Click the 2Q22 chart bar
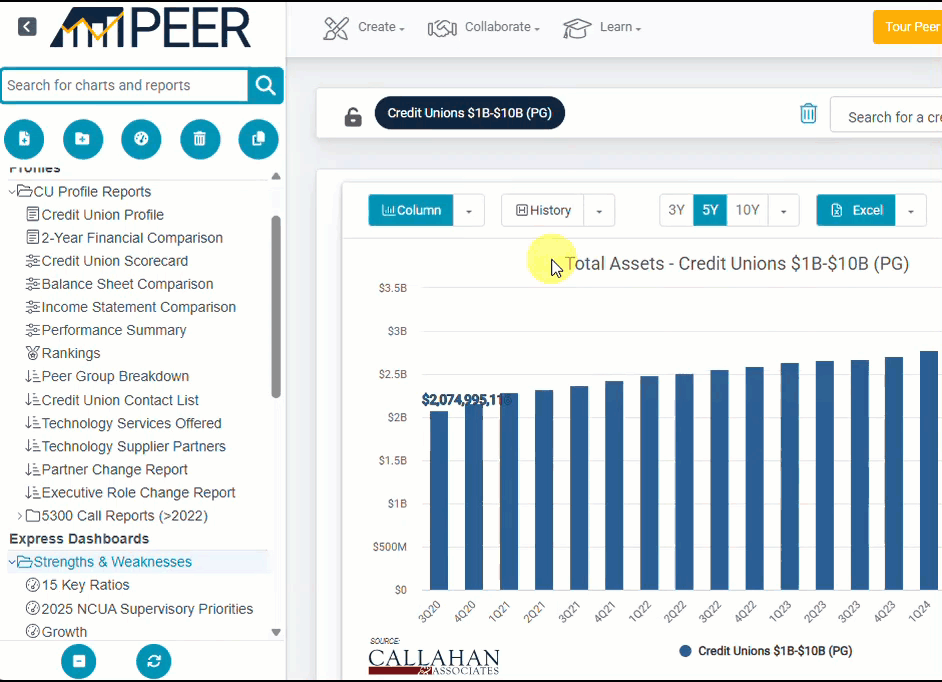The width and height of the screenshot is (942, 682). [x=684, y=482]
